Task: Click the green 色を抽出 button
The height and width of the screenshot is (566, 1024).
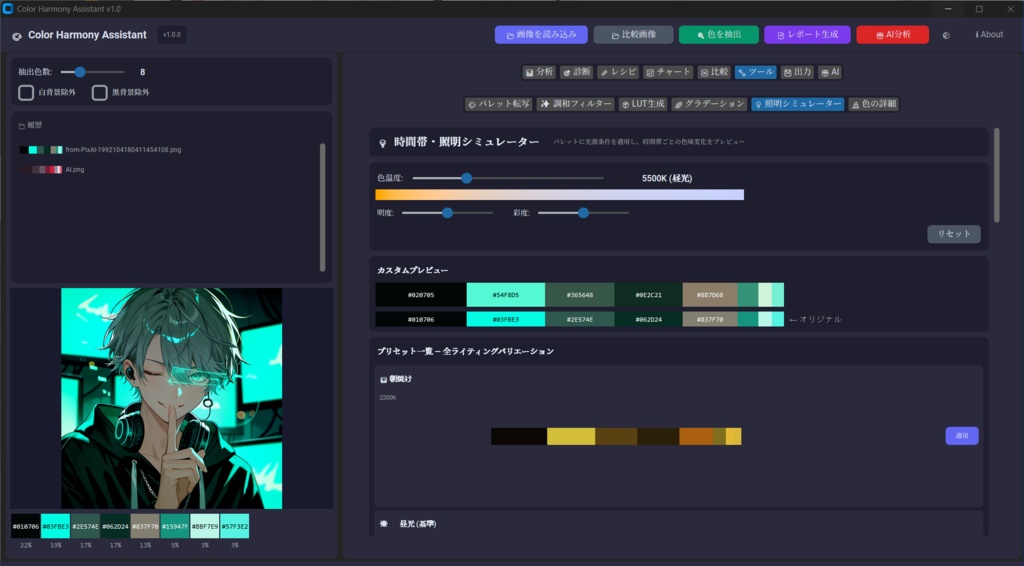Action: [718, 35]
